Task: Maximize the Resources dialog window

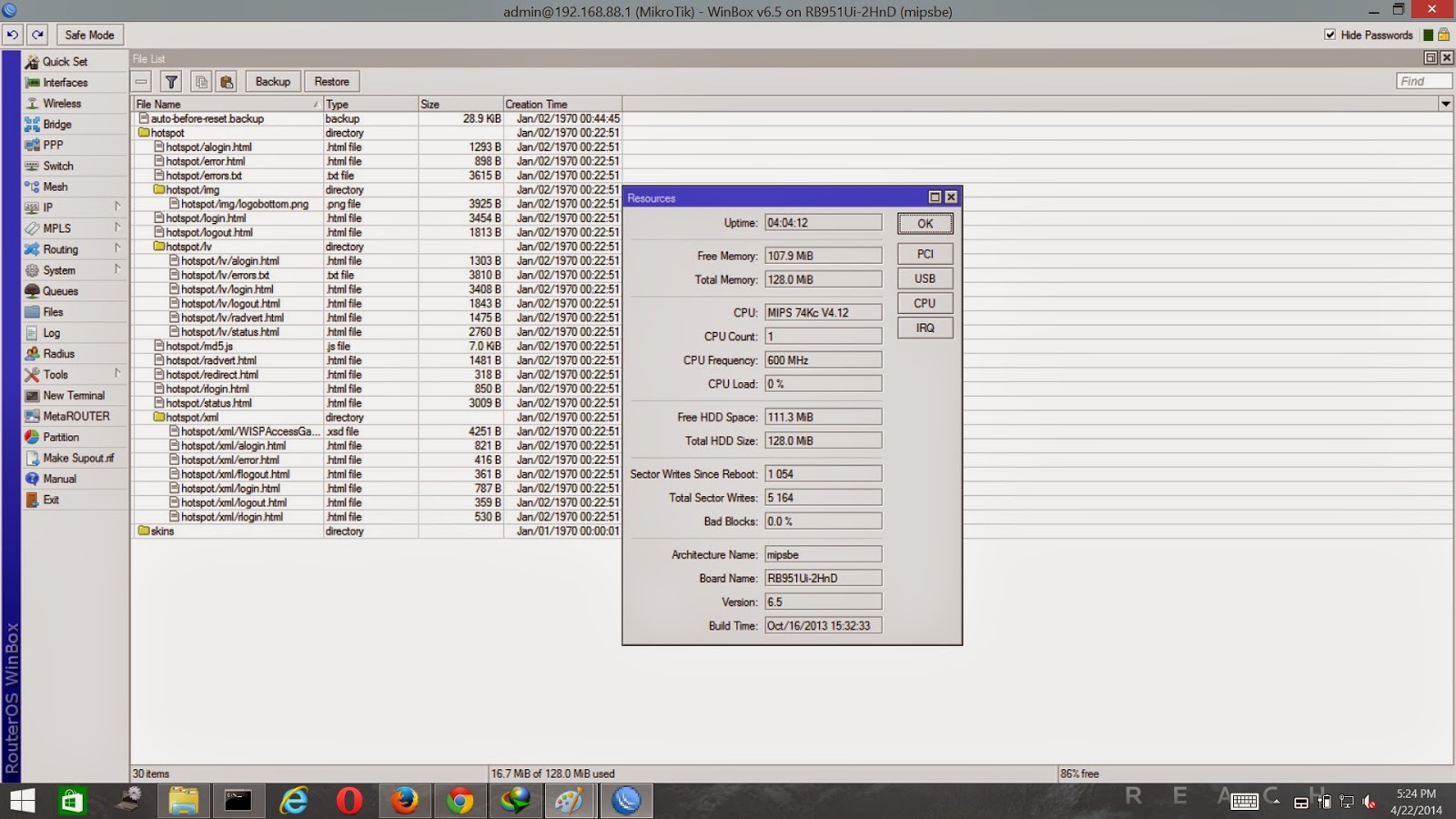Action: click(x=935, y=197)
